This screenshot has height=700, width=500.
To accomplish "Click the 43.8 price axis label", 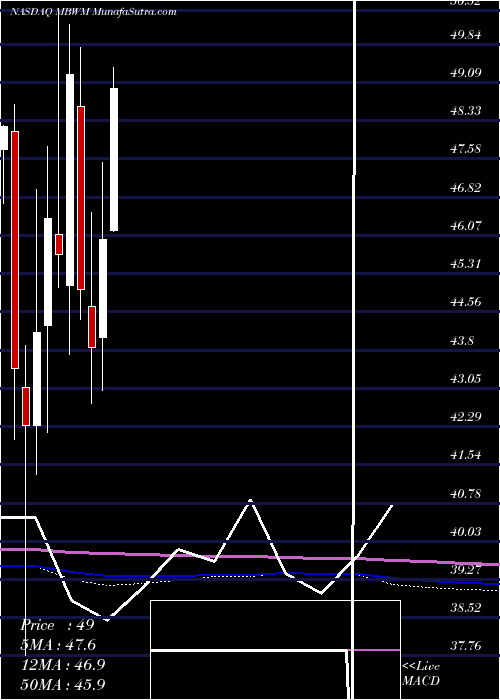I will (x=462, y=340).
